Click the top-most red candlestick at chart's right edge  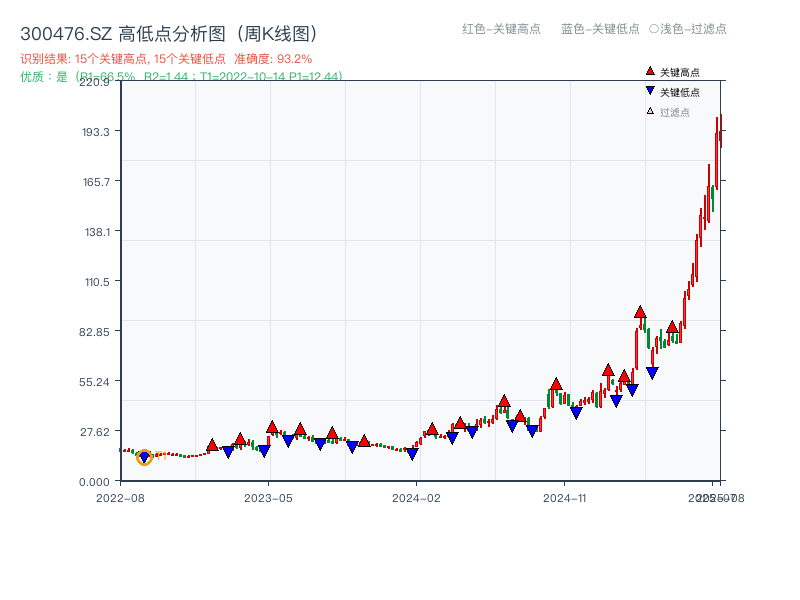(x=721, y=131)
